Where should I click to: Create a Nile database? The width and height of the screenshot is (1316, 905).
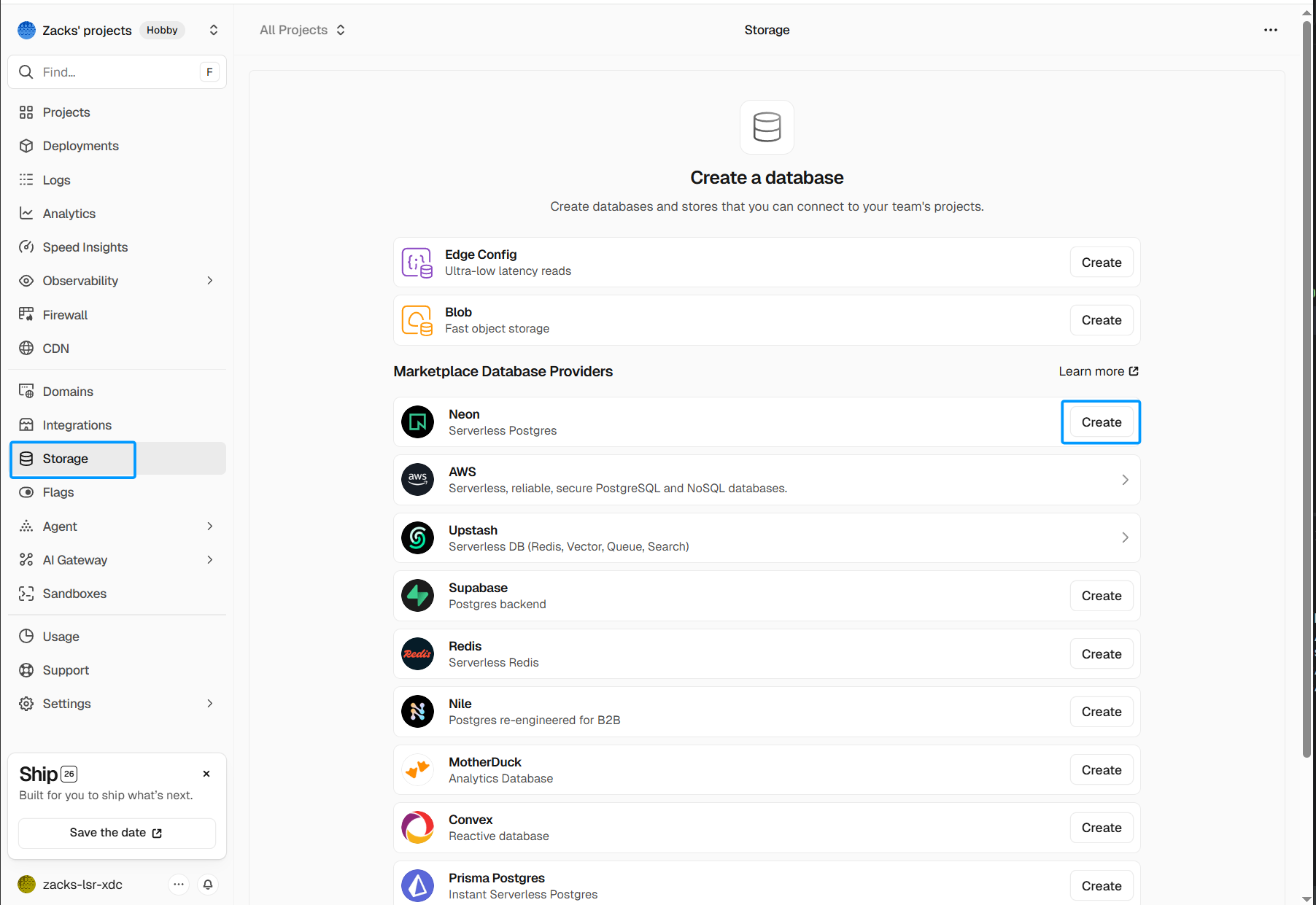tap(1102, 712)
